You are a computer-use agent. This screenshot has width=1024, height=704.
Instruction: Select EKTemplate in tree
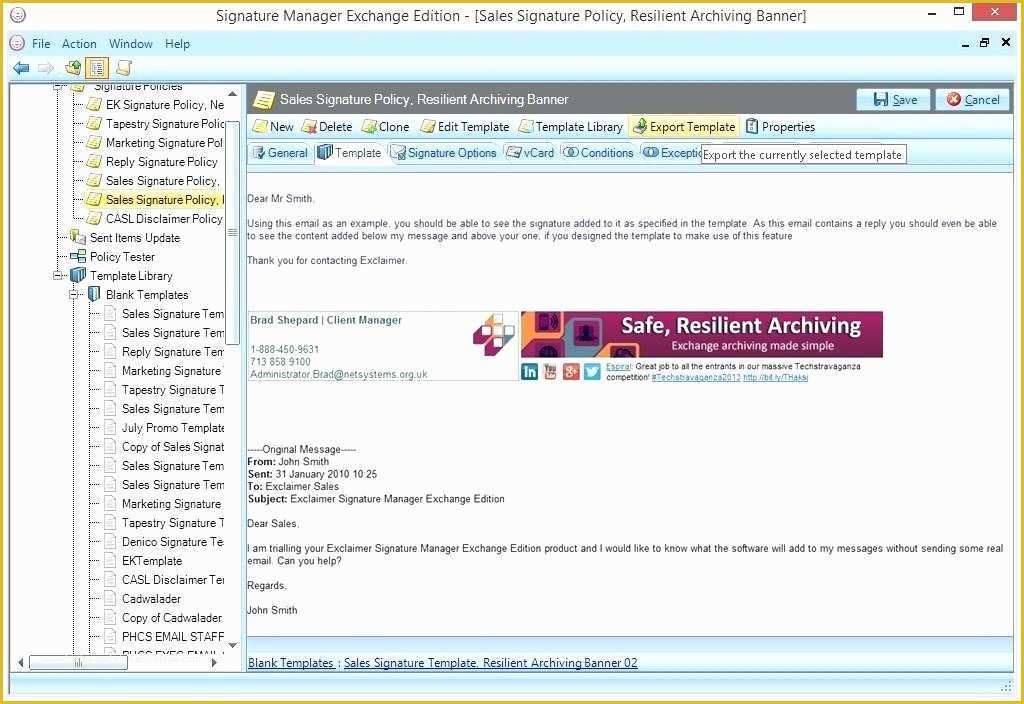click(144, 560)
